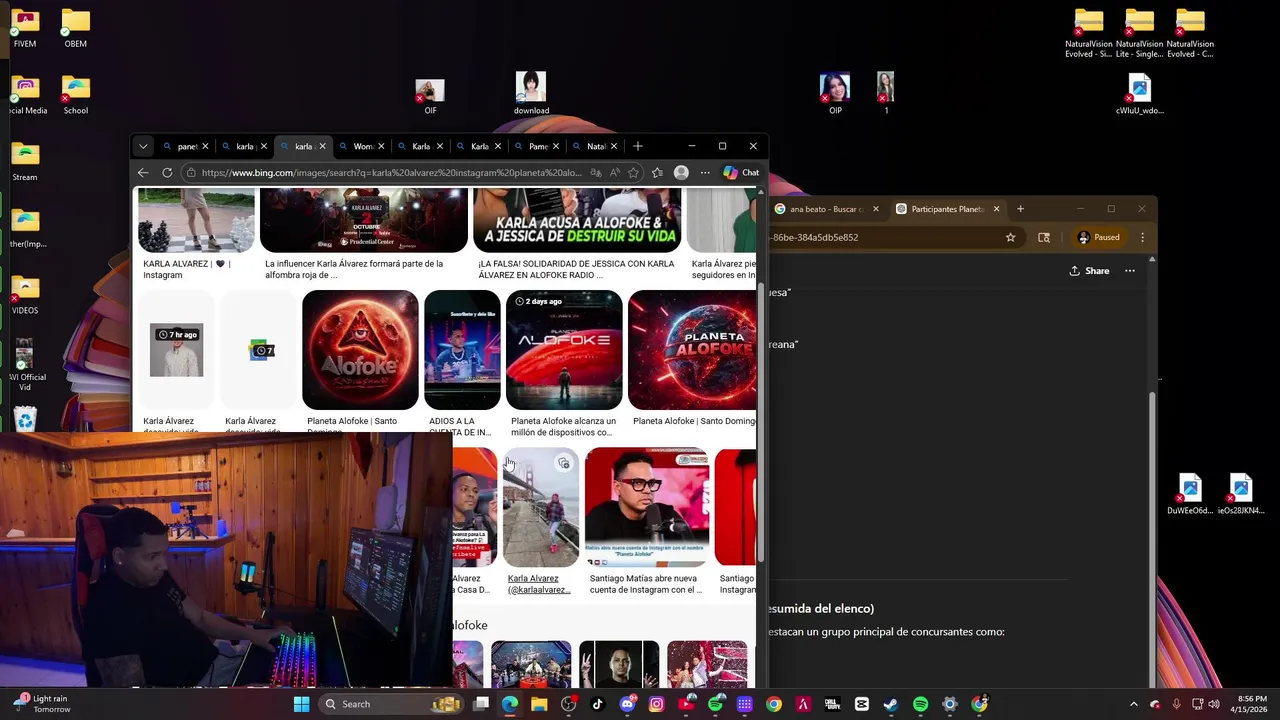The width and height of the screenshot is (1280, 720).
Task: View site information lock icon in Edge
Action: point(190,172)
